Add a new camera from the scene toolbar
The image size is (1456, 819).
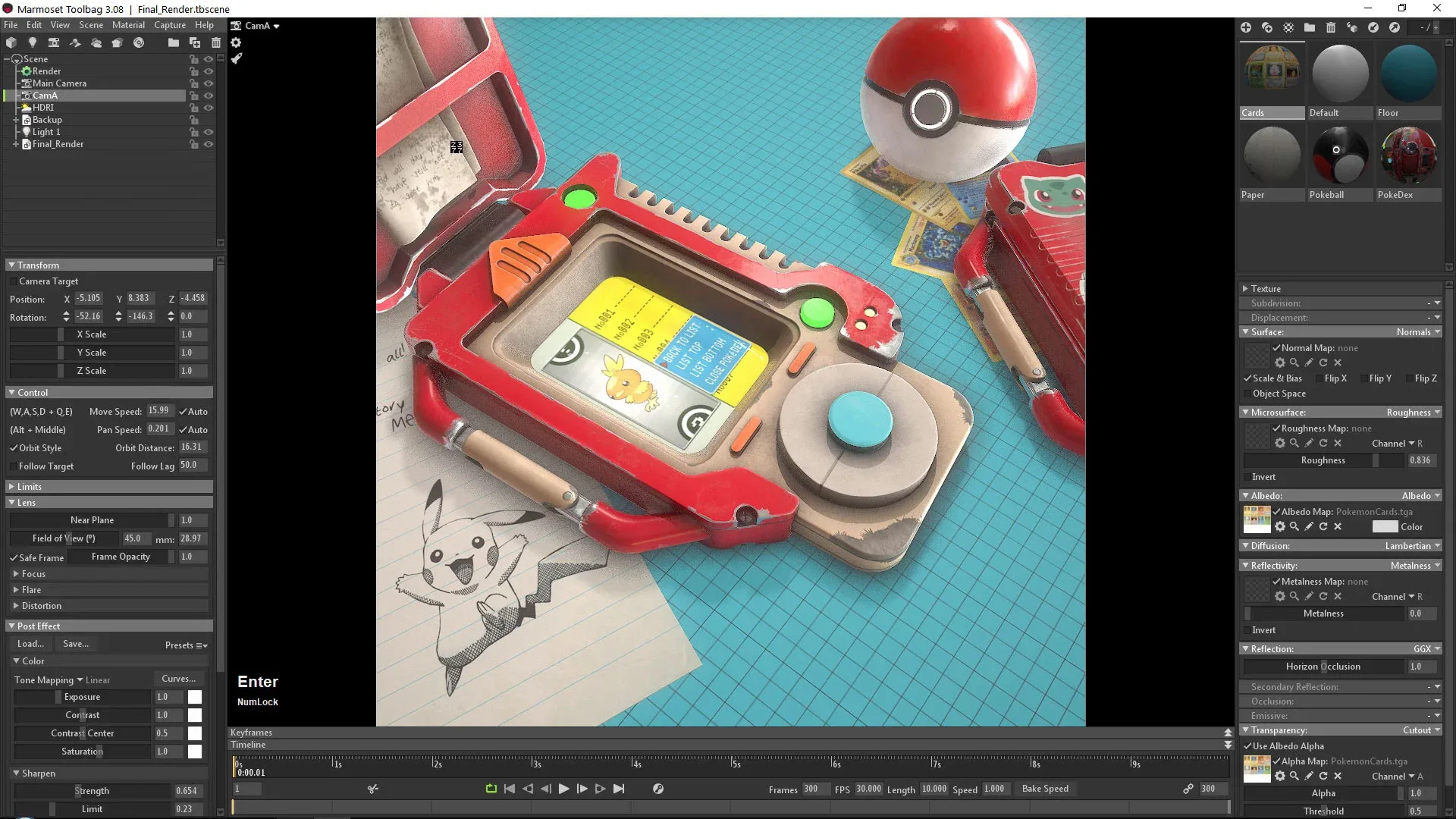(x=54, y=43)
